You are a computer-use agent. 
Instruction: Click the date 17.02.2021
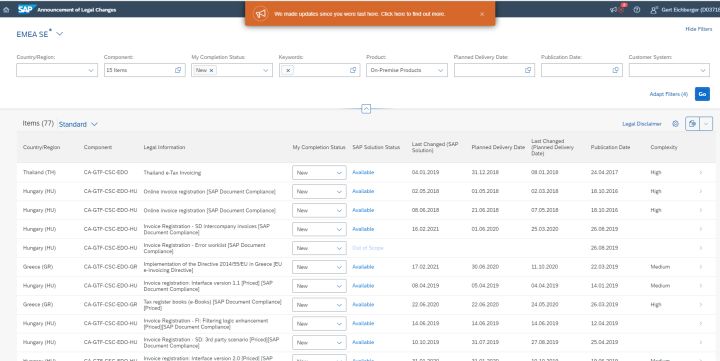426,266
